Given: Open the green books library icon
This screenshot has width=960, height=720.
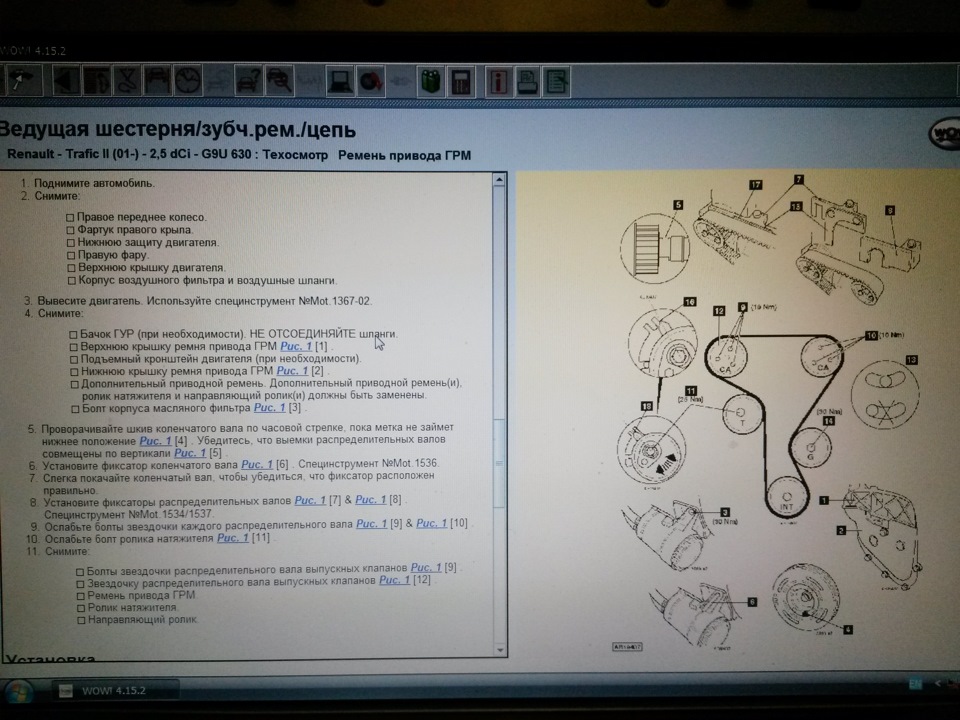Looking at the screenshot, I should pos(431,80).
